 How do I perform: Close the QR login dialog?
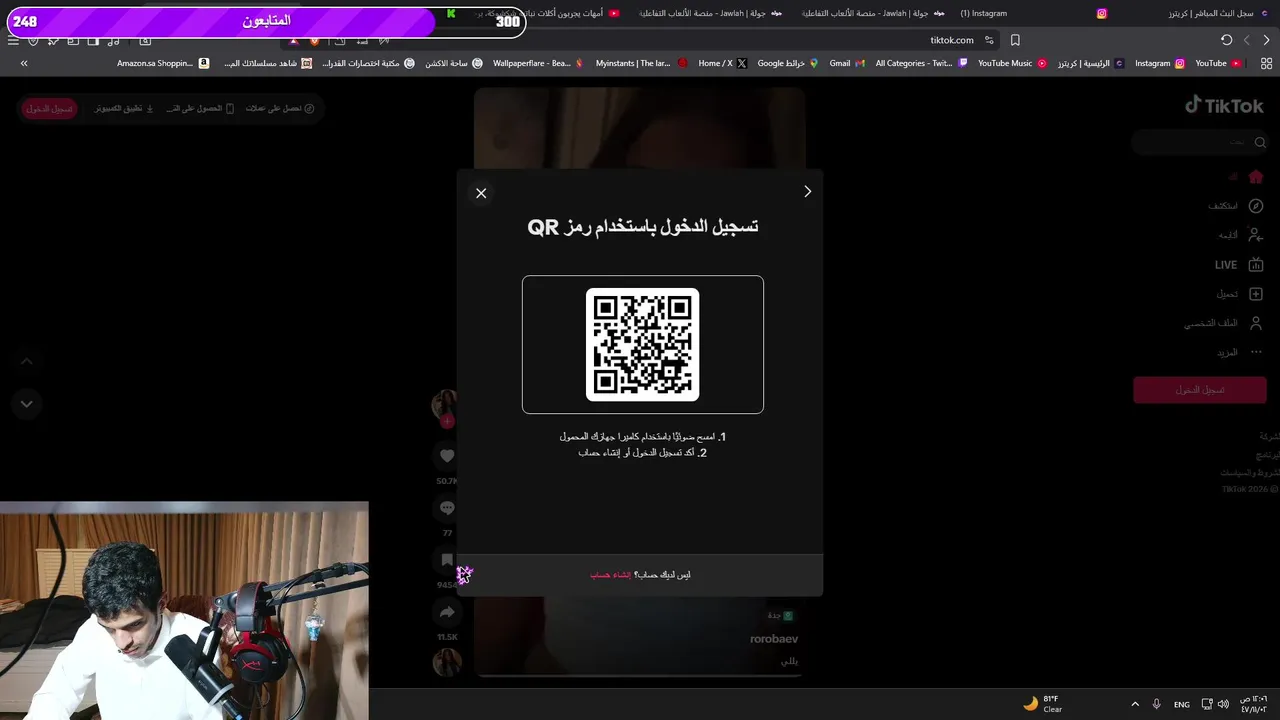point(481,193)
